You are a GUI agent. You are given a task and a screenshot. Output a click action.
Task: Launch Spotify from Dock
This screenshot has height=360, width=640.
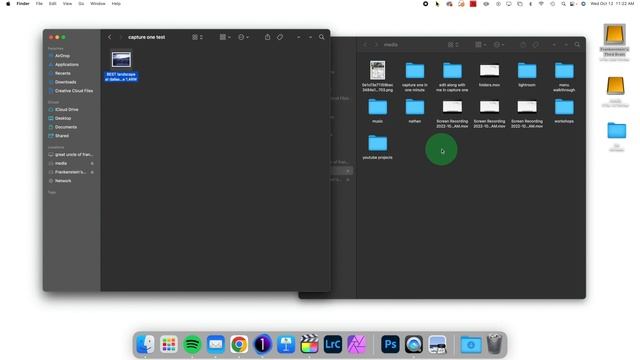[192, 344]
